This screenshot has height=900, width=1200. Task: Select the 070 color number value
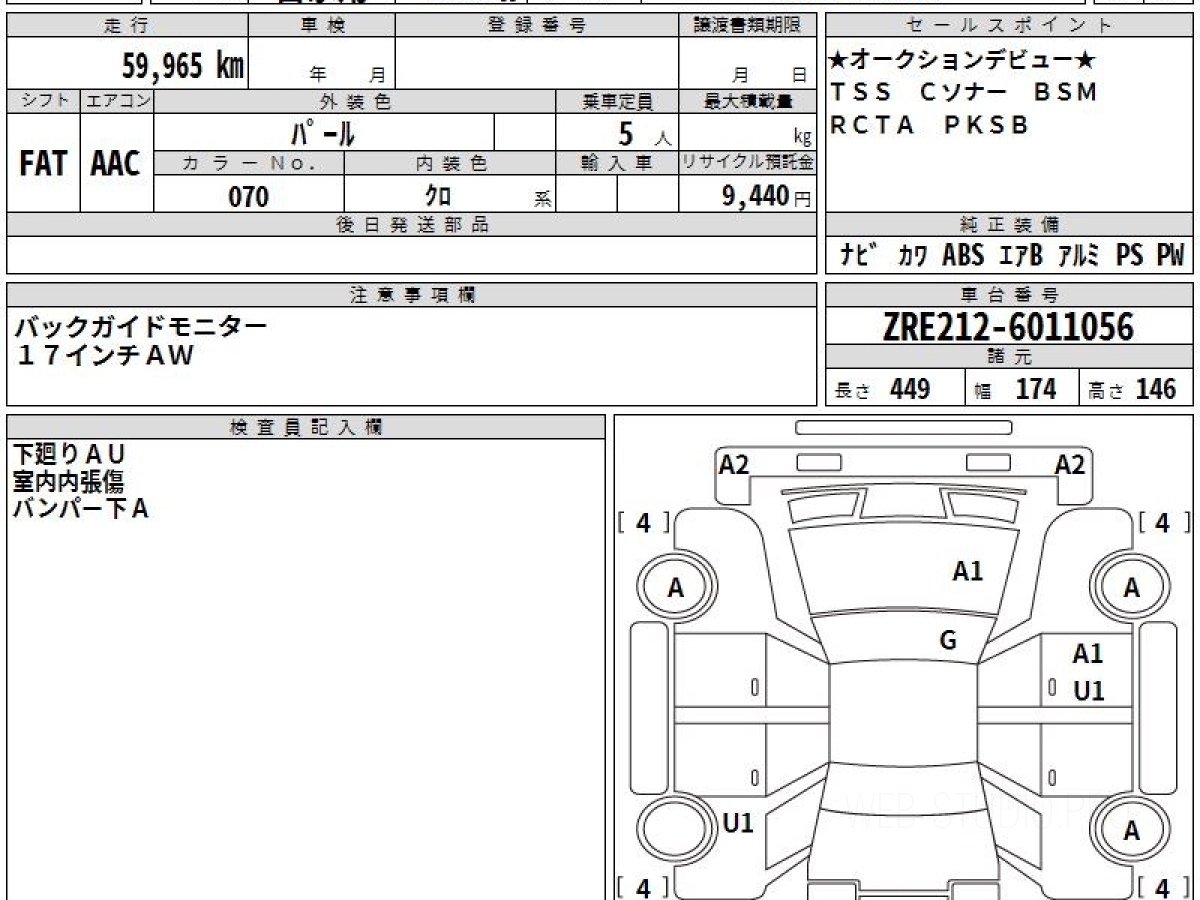[x=249, y=196]
